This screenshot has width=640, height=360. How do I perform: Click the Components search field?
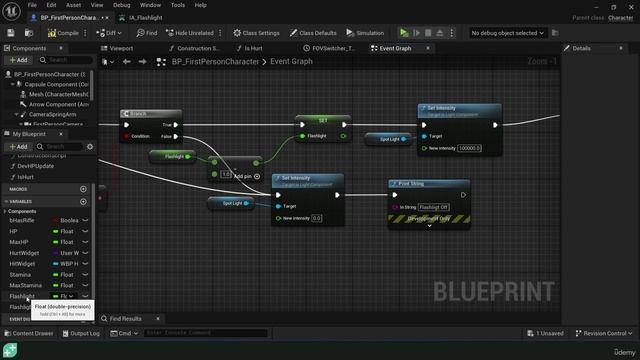(x=66, y=60)
